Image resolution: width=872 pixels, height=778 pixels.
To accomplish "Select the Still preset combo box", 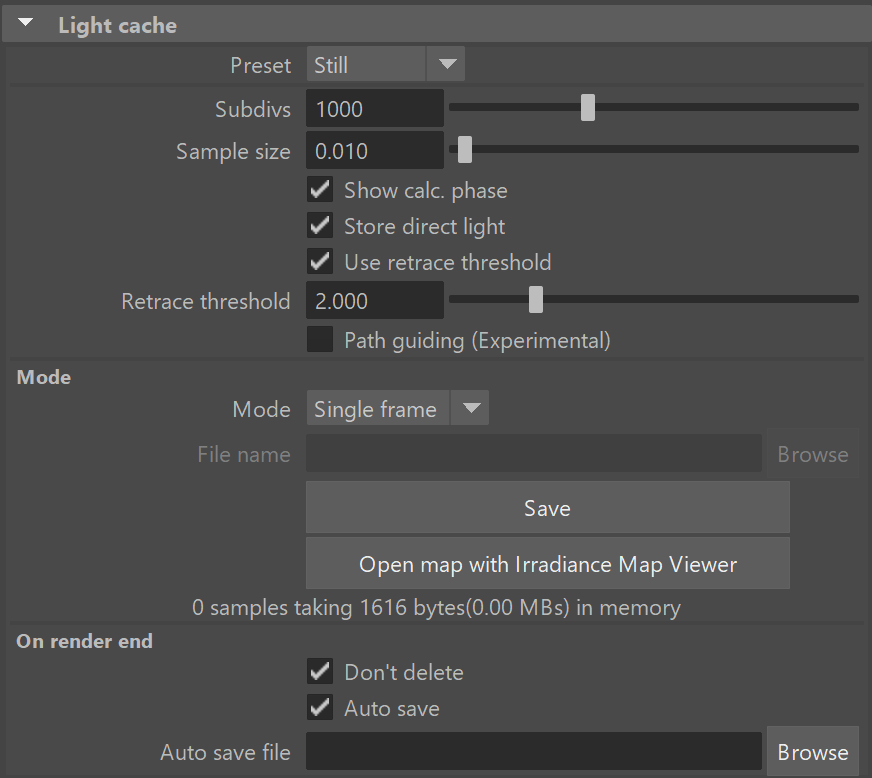I will click(x=385, y=64).
